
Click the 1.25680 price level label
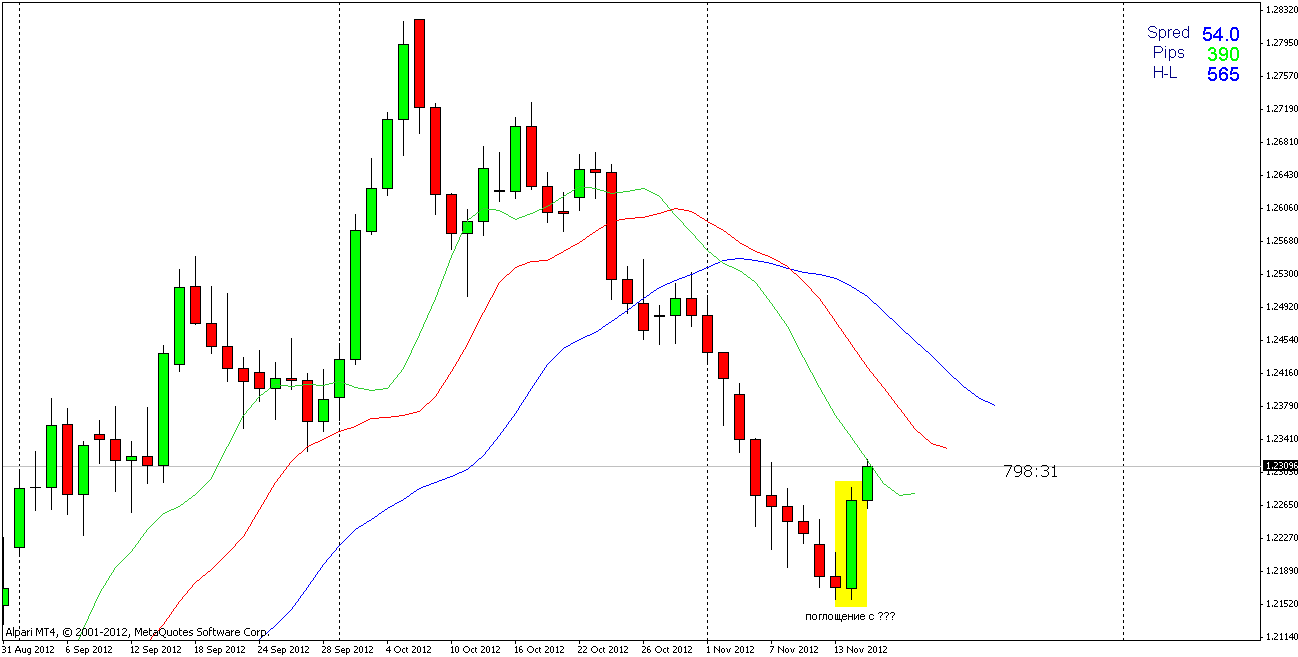(x=1281, y=240)
